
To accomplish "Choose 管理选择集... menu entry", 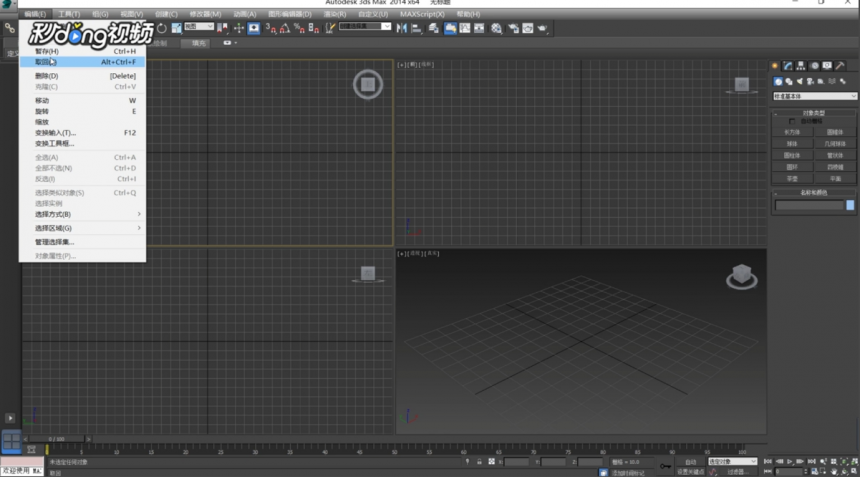I will point(83,242).
